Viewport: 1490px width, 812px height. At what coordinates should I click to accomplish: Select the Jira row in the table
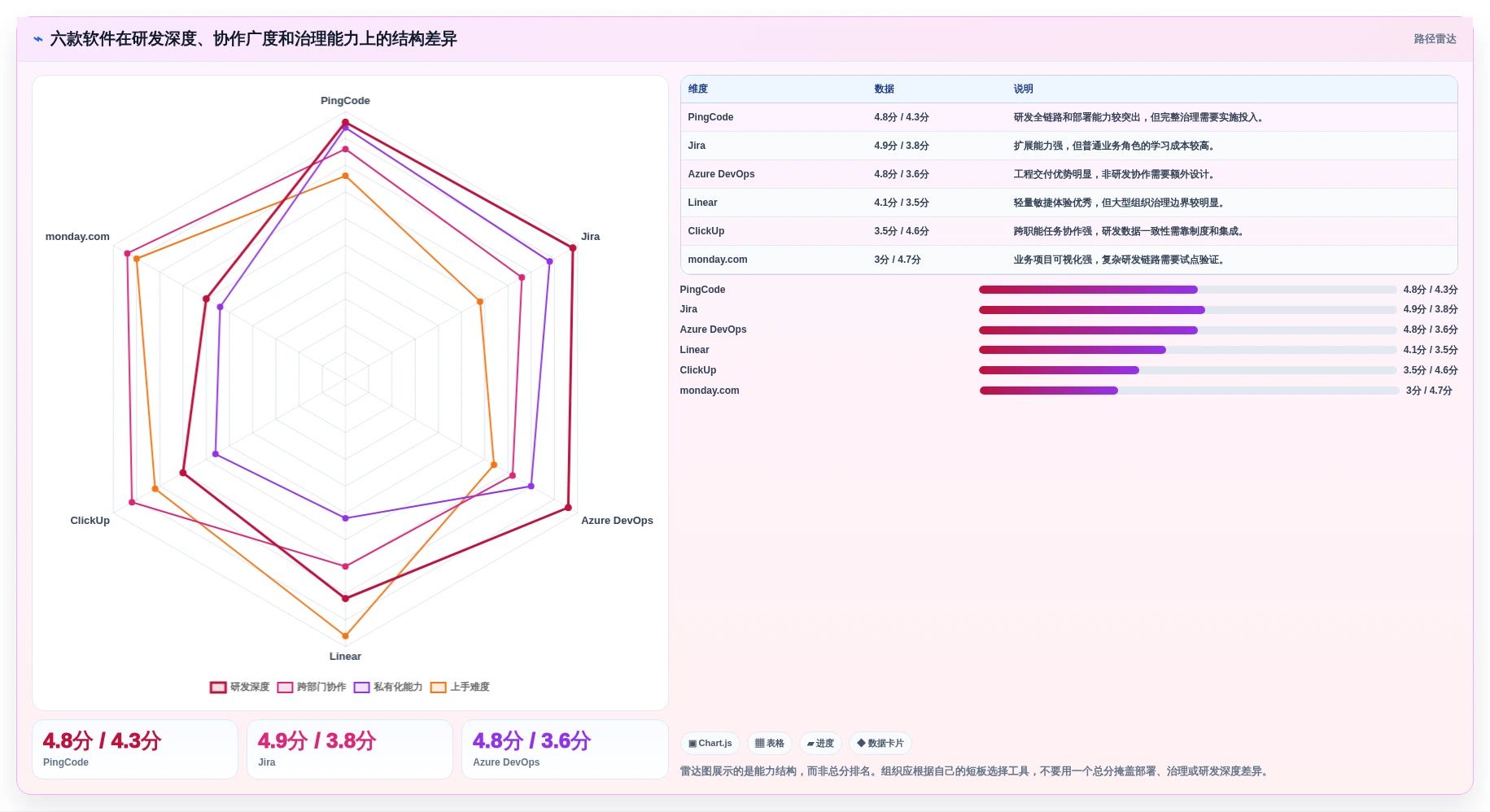[x=1068, y=146]
